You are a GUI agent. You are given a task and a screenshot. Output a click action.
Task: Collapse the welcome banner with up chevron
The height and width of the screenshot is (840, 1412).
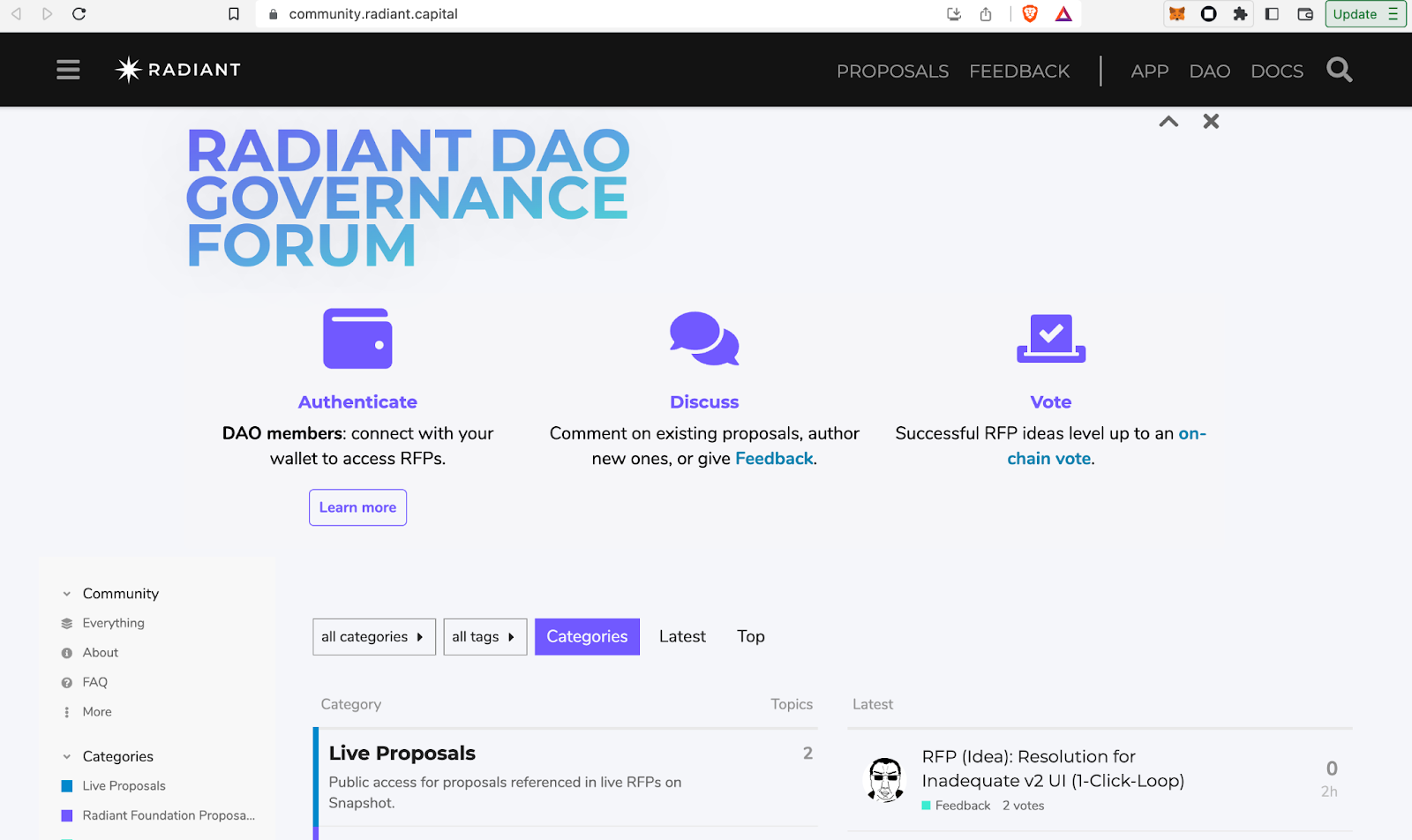click(1168, 122)
